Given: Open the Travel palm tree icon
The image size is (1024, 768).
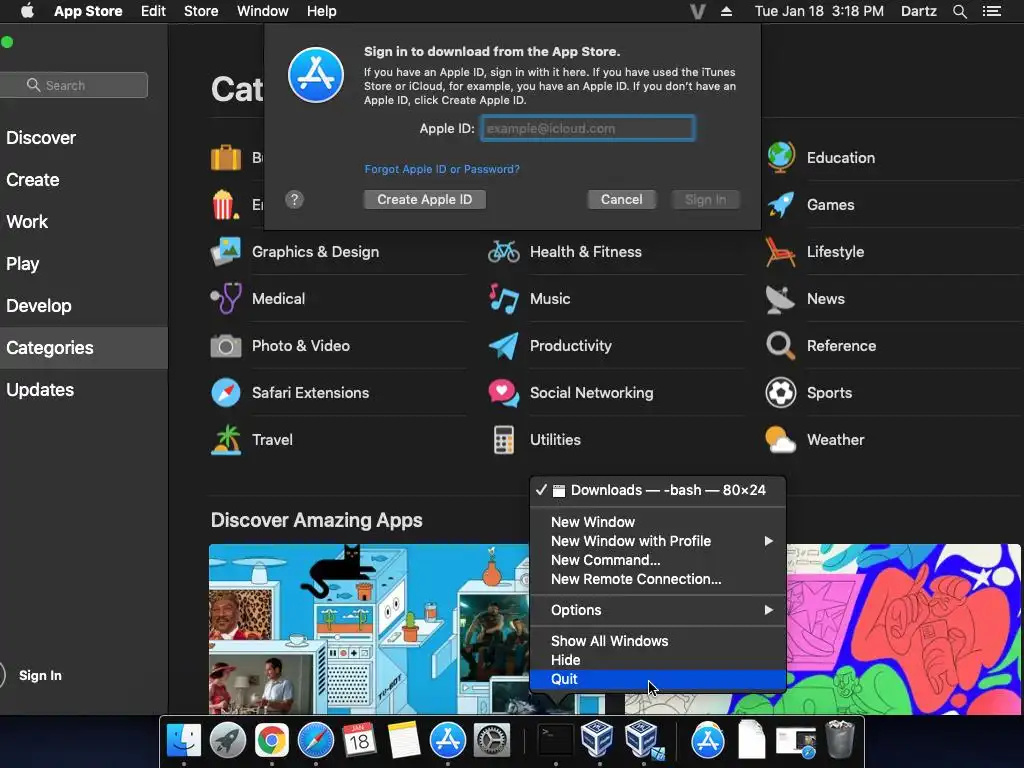Looking at the screenshot, I should click(x=226, y=440).
